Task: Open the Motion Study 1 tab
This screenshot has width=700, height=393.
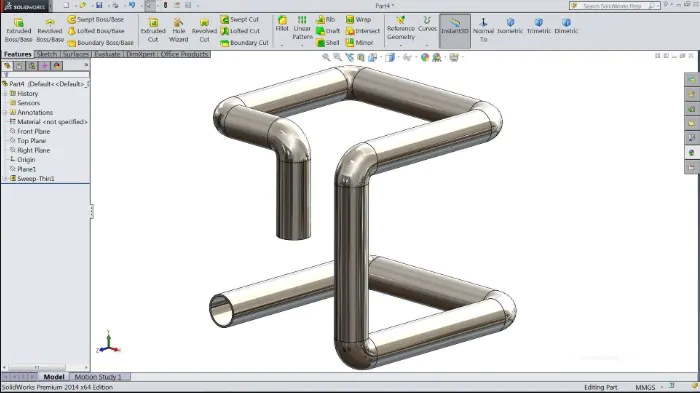Action: 98,377
